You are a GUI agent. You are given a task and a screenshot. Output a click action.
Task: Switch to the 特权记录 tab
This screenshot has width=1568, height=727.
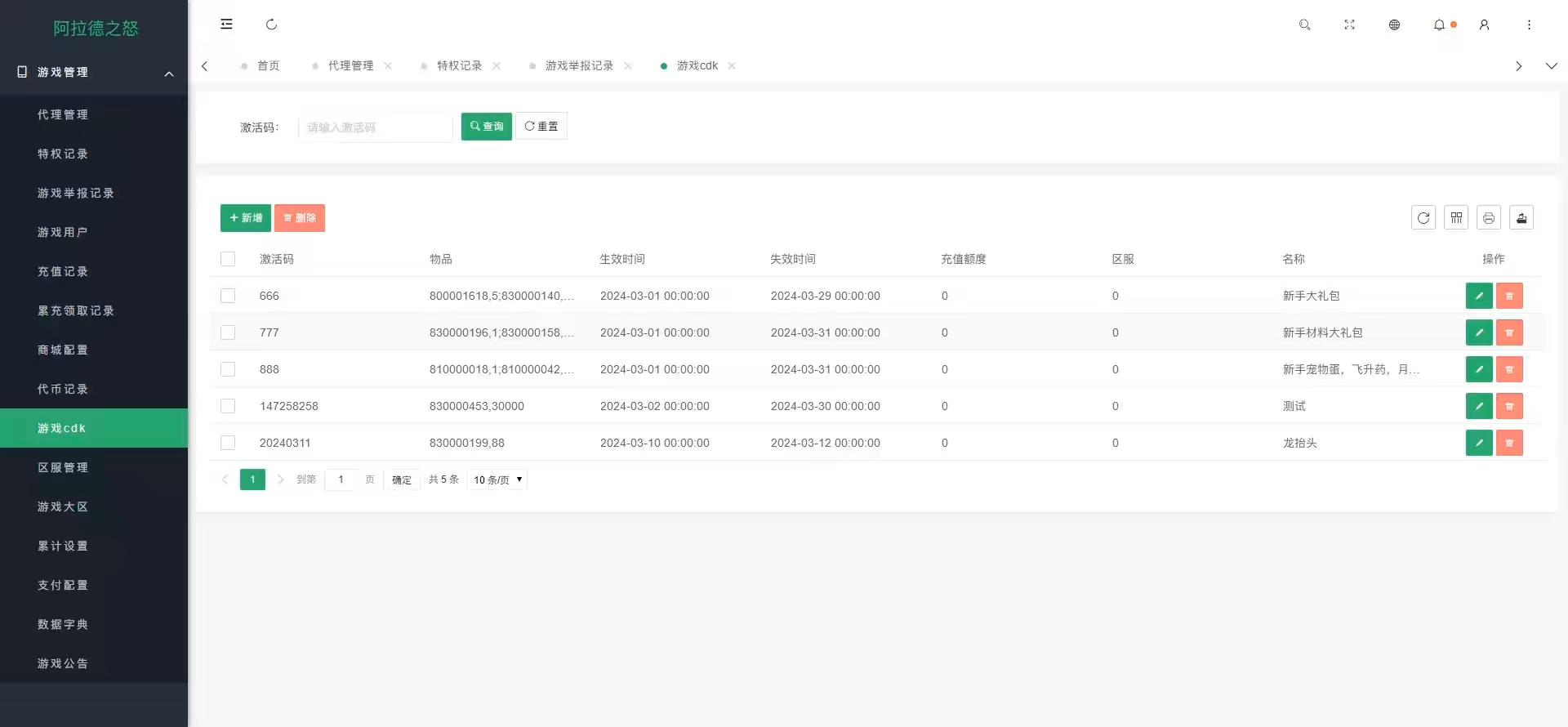[459, 66]
